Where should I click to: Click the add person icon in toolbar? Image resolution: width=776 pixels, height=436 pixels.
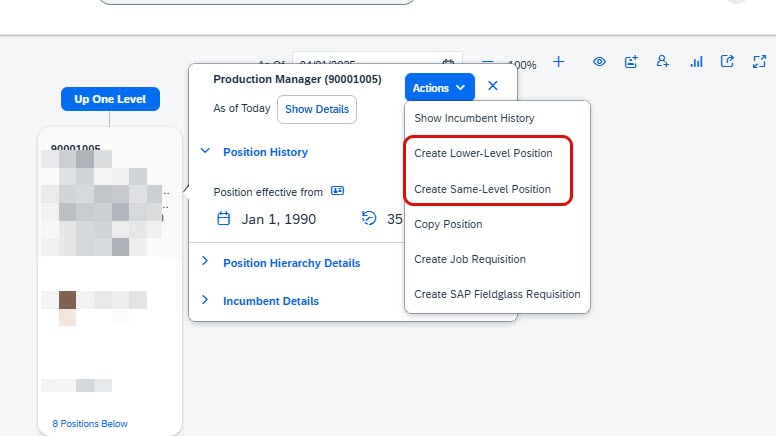click(x=663, y=61)
